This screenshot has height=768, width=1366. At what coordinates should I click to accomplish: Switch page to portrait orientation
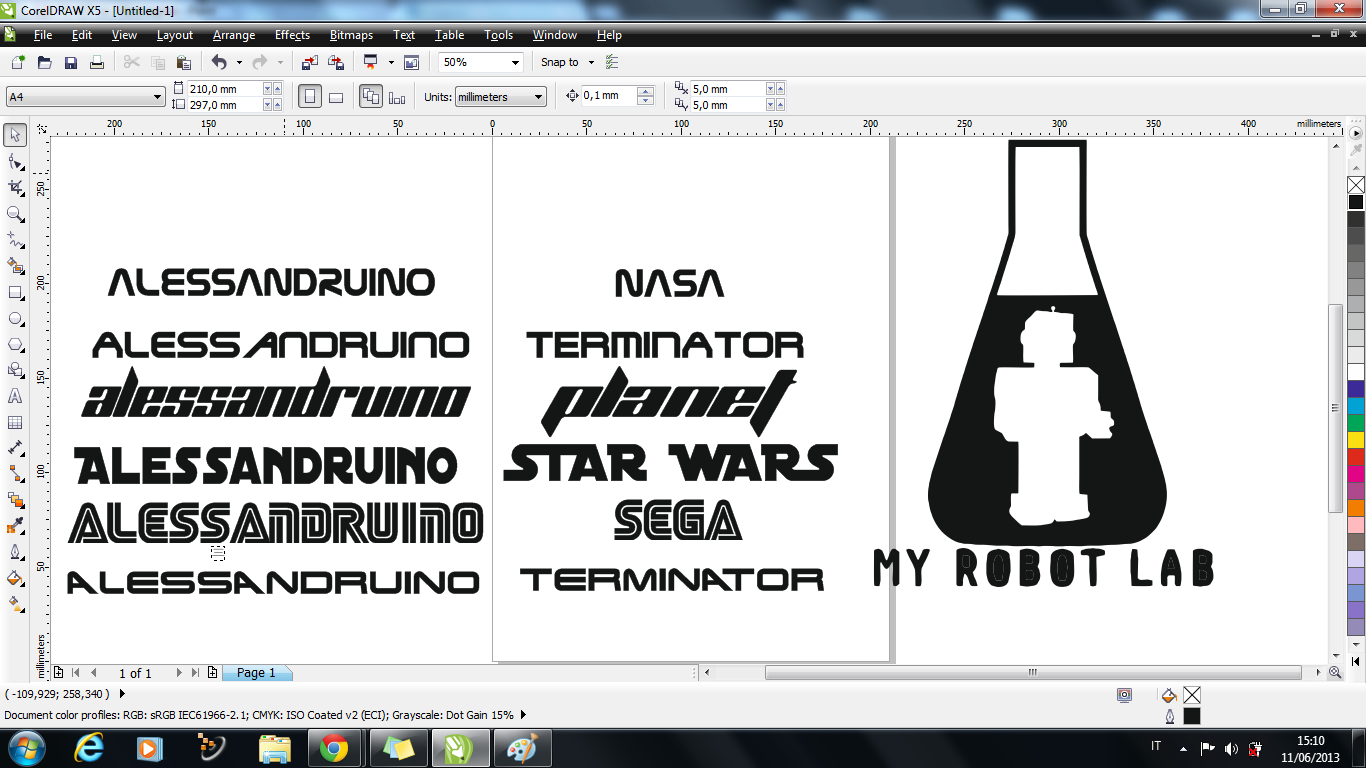click(x=310, y=97)
